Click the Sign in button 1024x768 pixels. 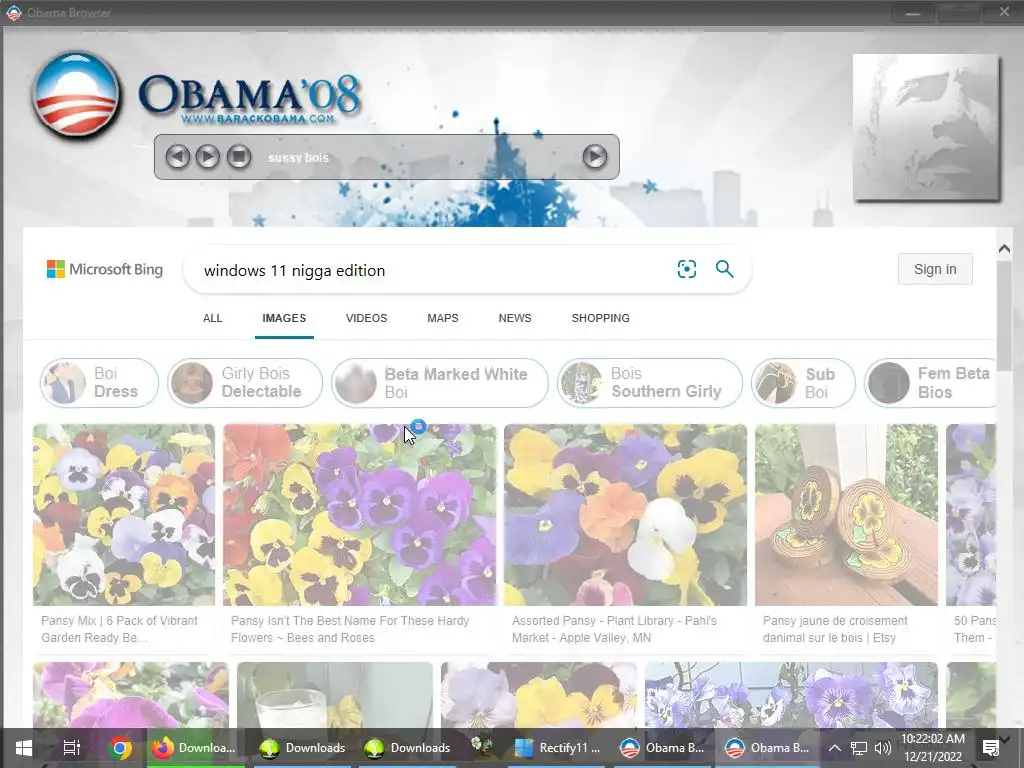935,269
